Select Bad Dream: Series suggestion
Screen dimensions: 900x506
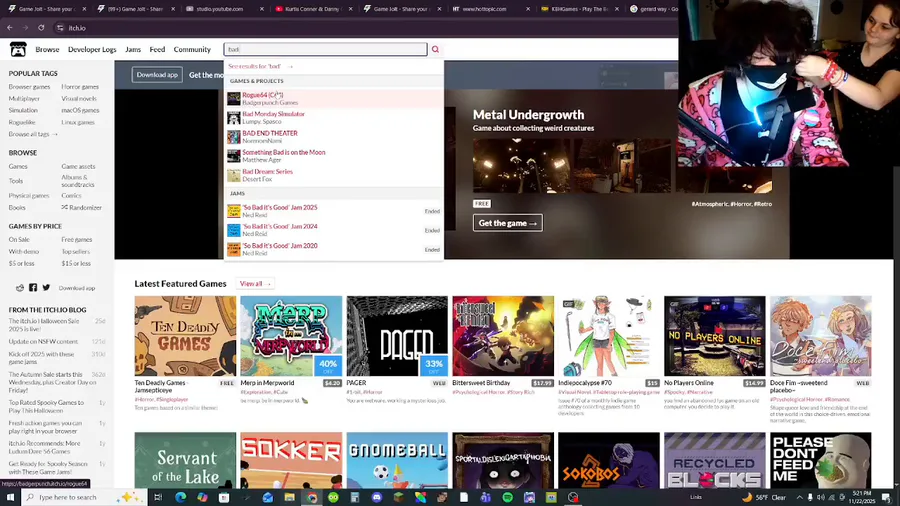click(x=333, y=175)
